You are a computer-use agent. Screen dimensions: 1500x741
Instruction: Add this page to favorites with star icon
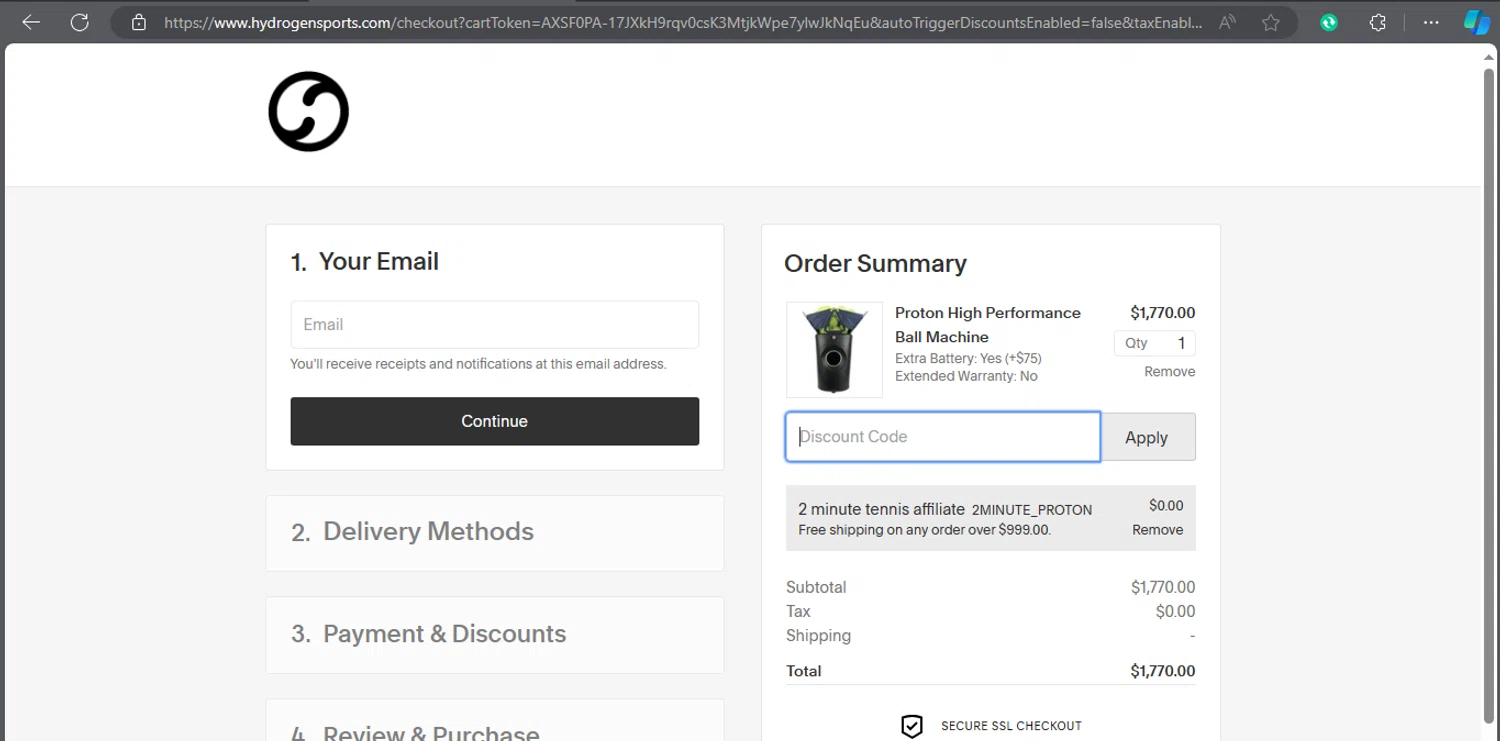coord(1271,22)
